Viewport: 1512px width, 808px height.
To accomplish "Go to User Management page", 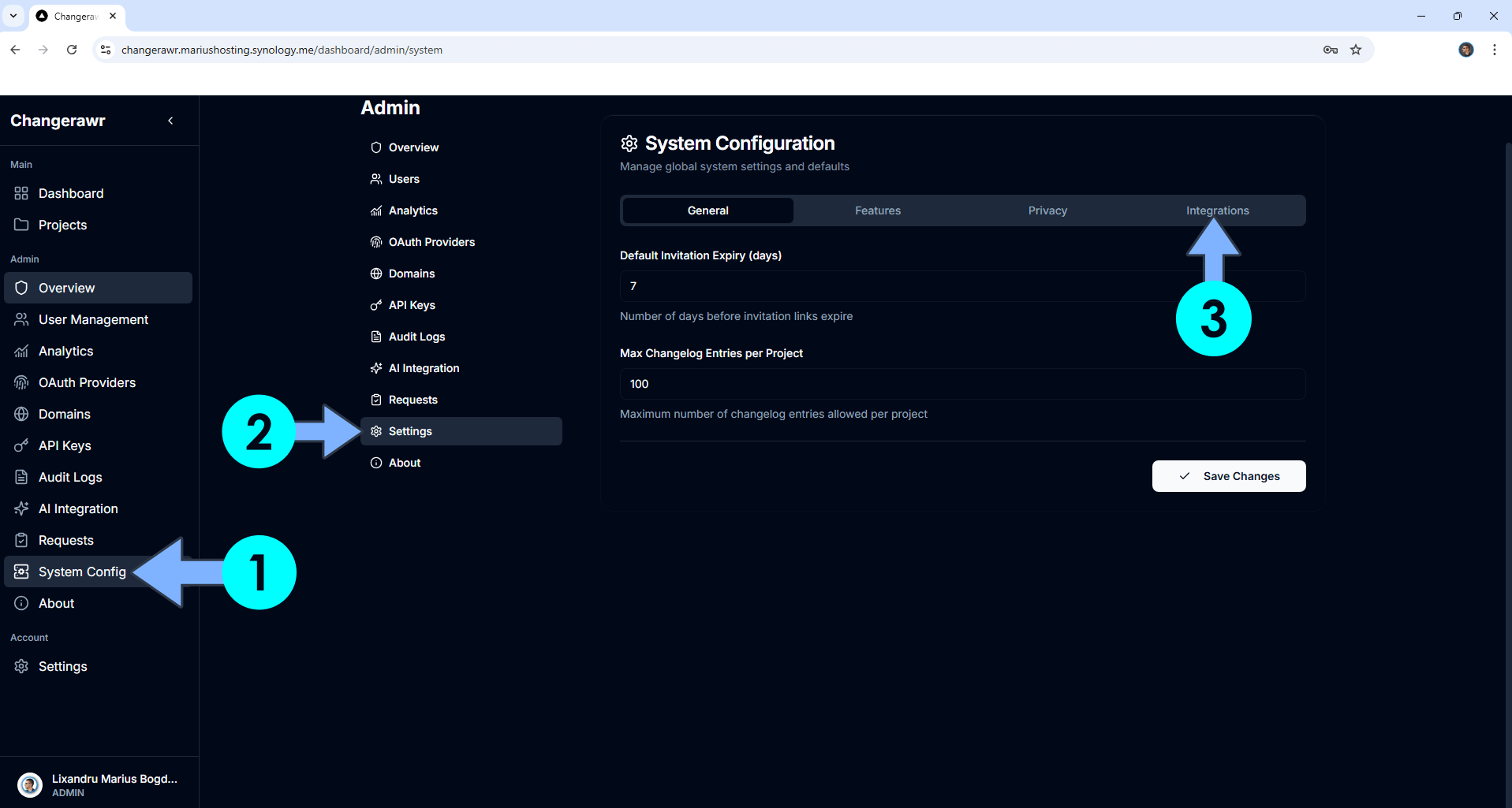I will point(98,319).
